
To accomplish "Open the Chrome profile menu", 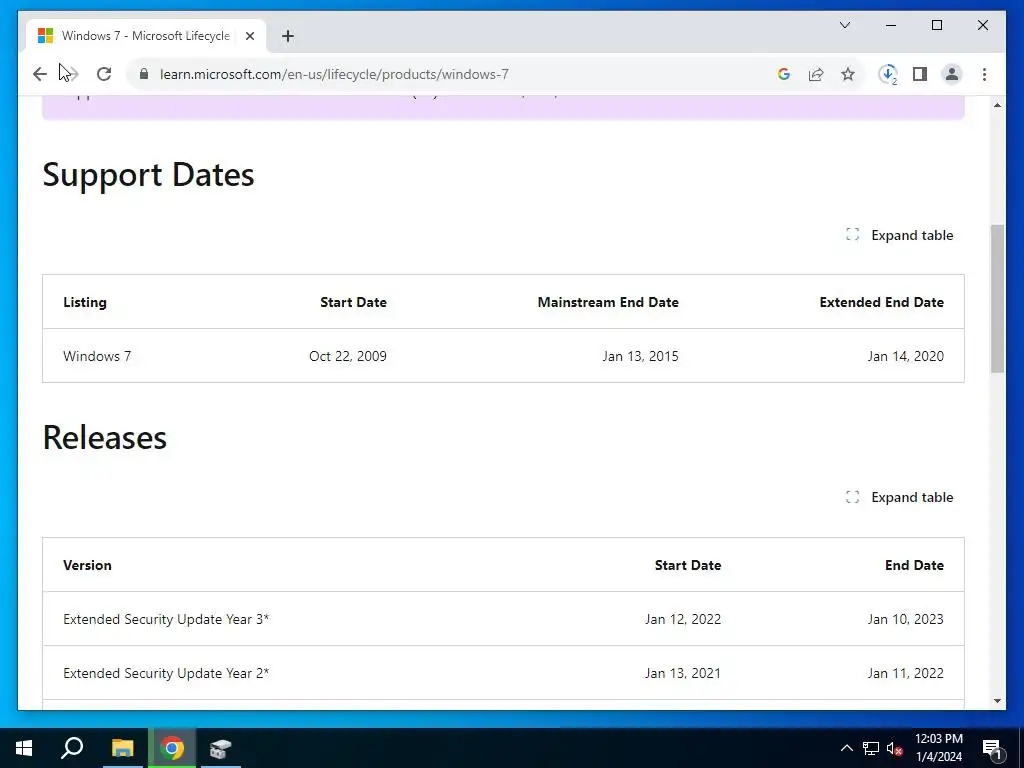I will (x=952, y=74).
